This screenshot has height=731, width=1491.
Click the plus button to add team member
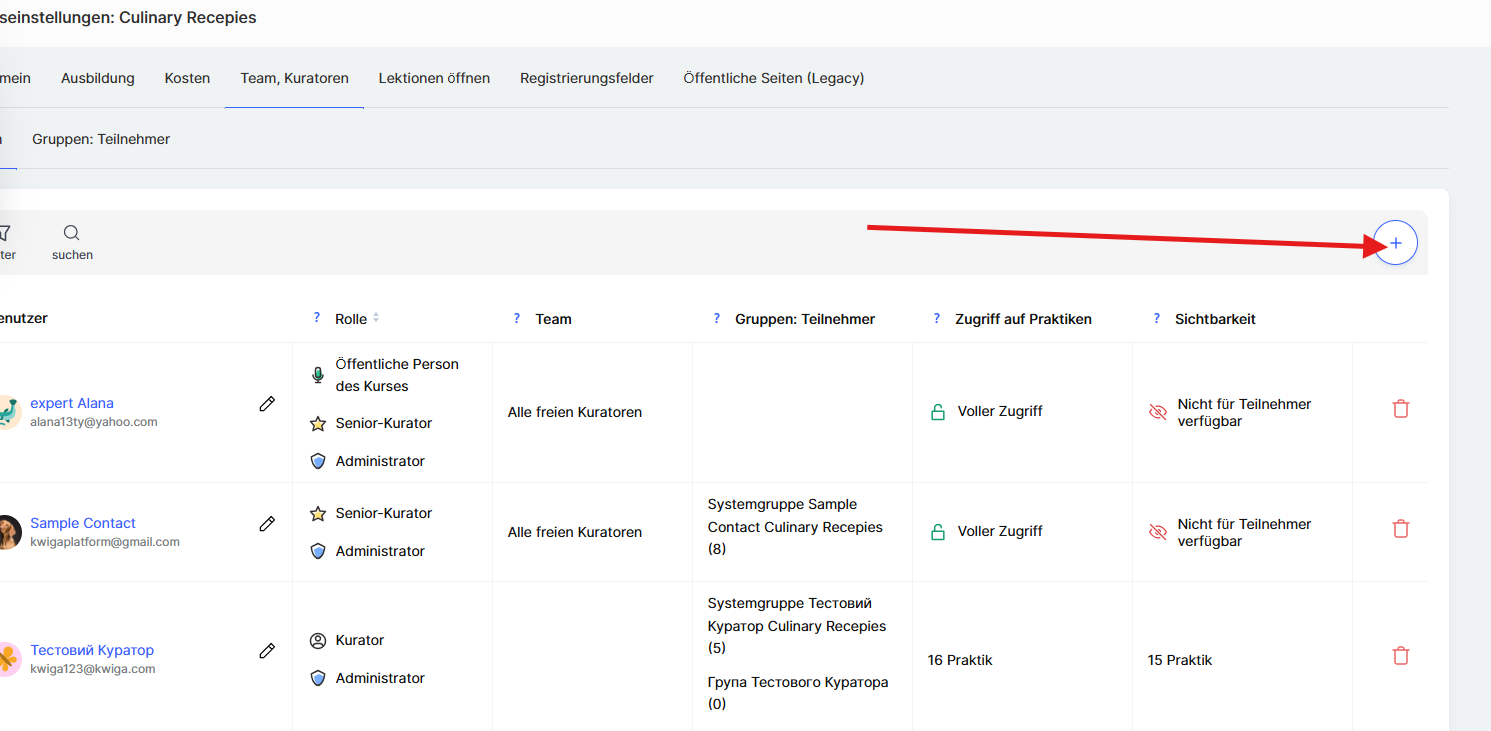[1395, 243]
